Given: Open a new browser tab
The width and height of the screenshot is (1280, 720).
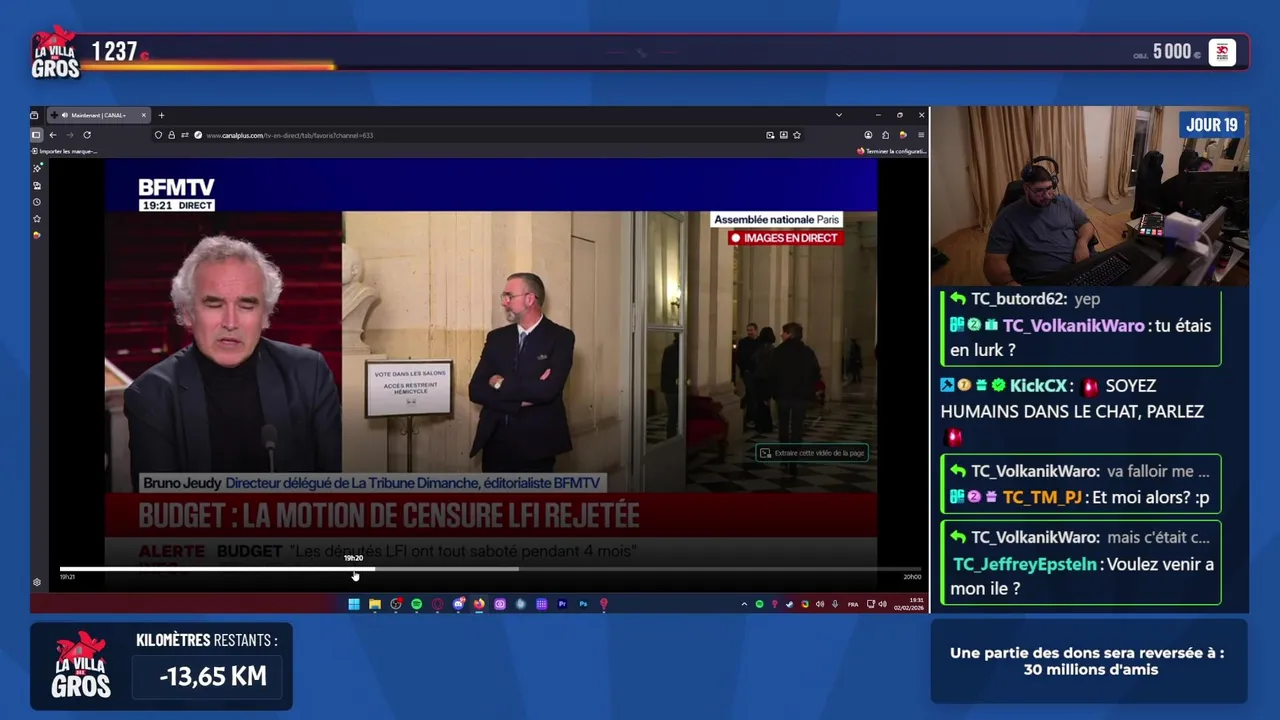Looking at the screenshot, I should pyautogui.click(x=161, y=115).
